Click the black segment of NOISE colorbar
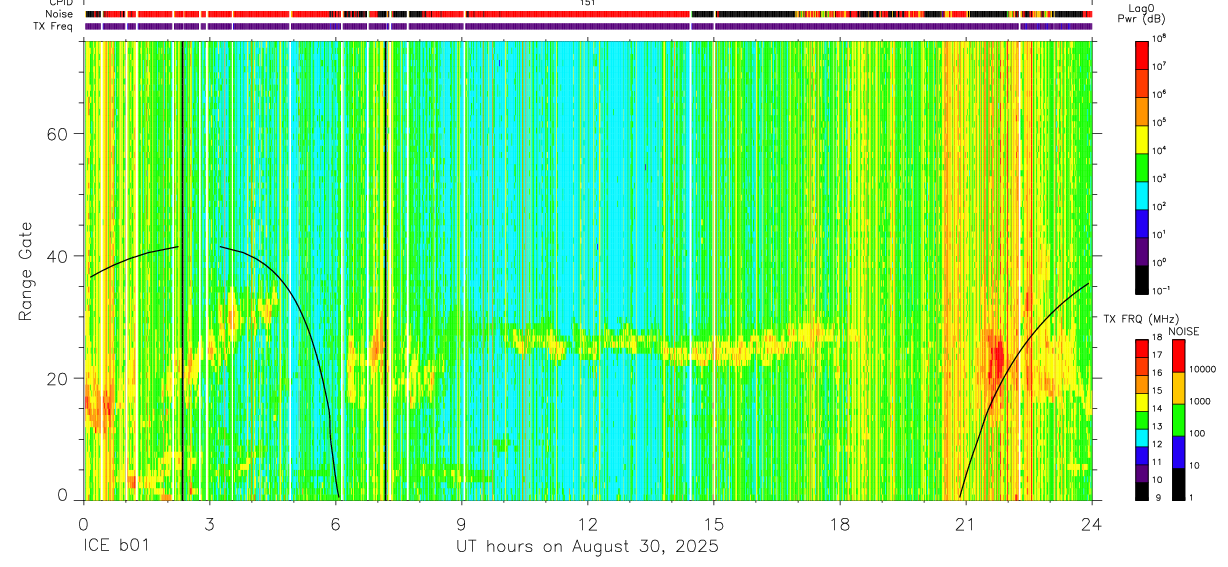This screenshot has height=567, width=1228. coord(1178,483)
